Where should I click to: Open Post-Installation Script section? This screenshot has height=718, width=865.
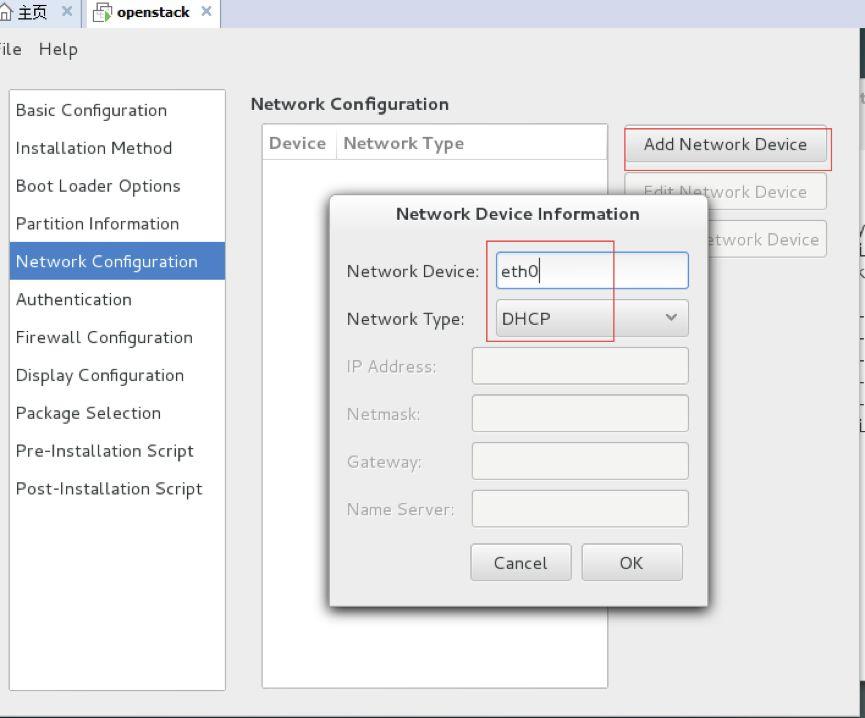[x=109, y=489]
